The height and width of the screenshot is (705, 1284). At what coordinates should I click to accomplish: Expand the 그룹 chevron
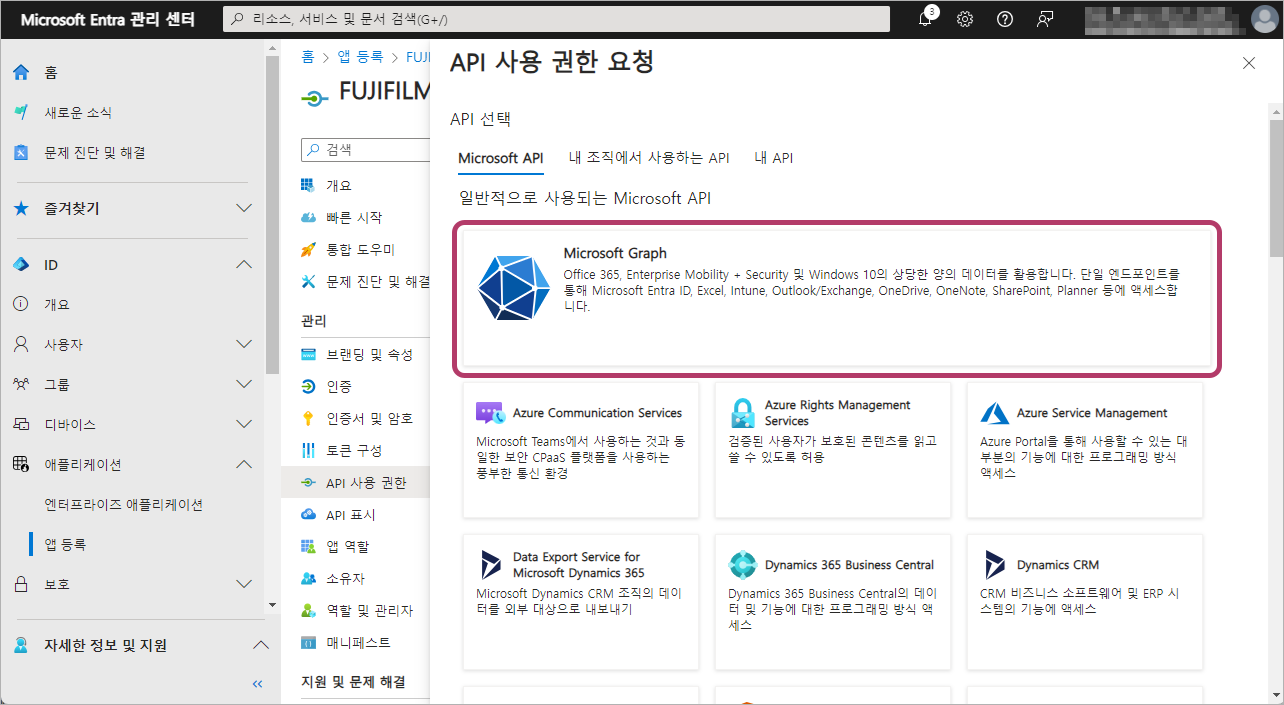(x=243, y=384)
